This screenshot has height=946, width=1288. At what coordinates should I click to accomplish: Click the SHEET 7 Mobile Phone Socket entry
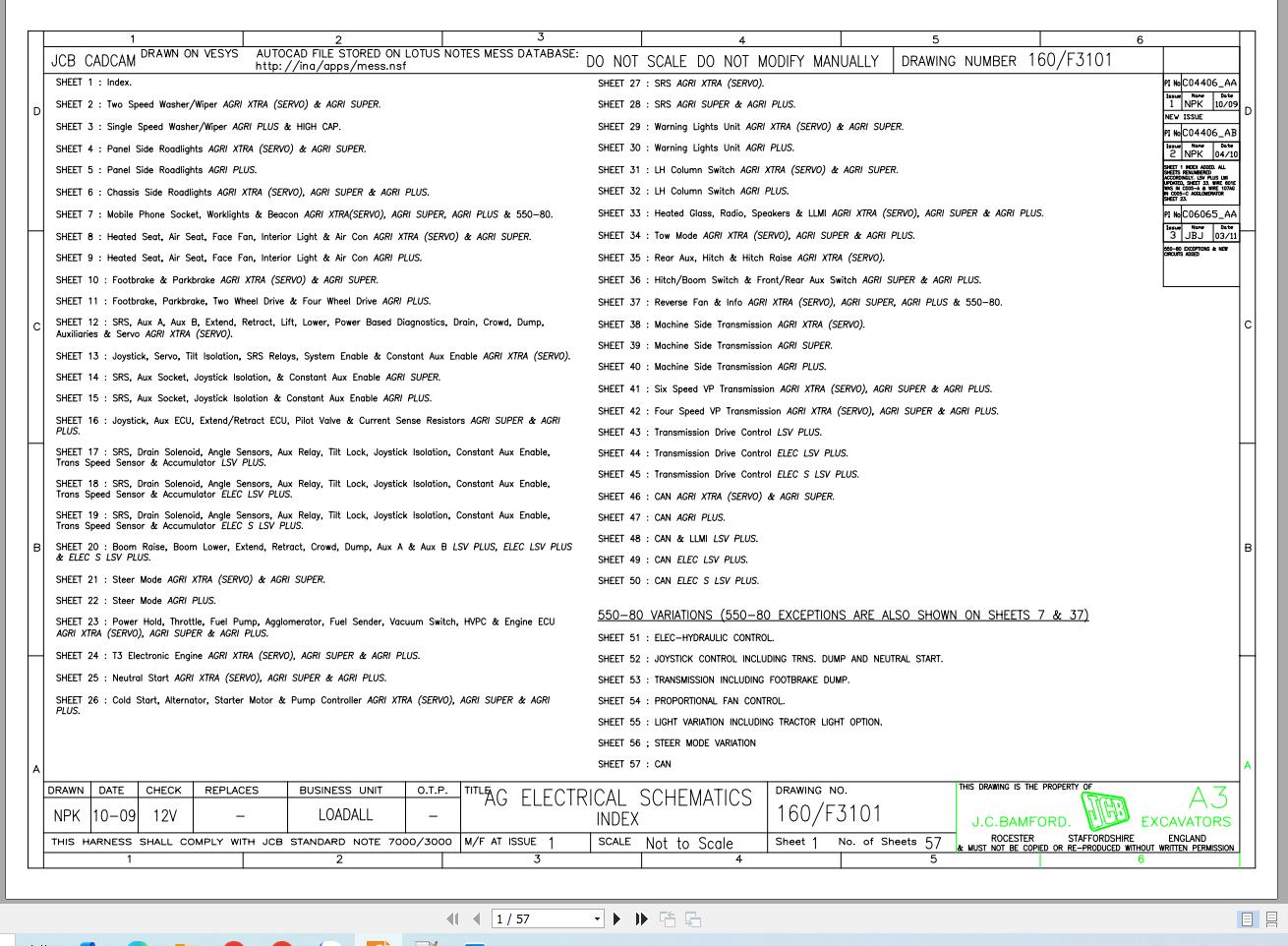point(304,214)
